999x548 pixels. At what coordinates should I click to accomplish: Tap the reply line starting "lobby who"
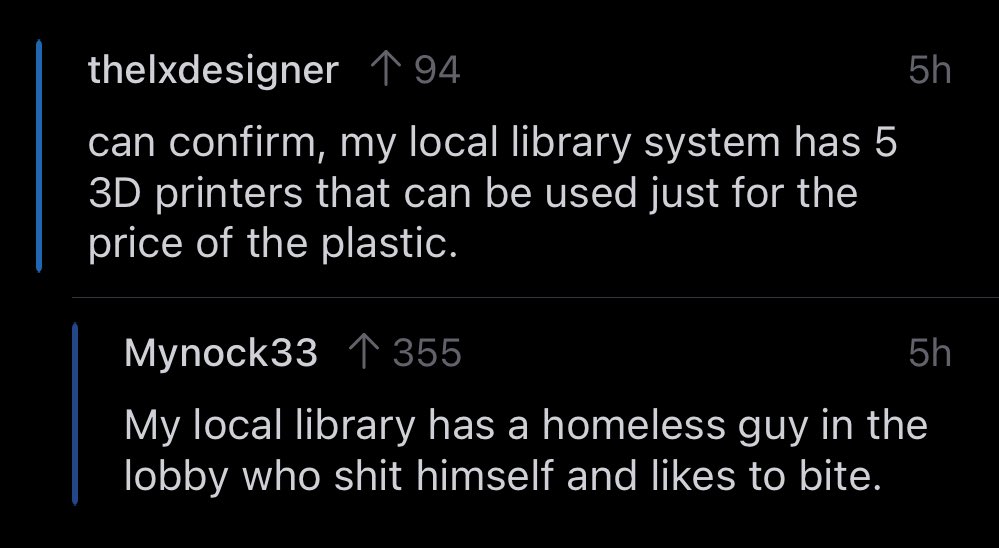pyautogui.click(x=503, y=474)
